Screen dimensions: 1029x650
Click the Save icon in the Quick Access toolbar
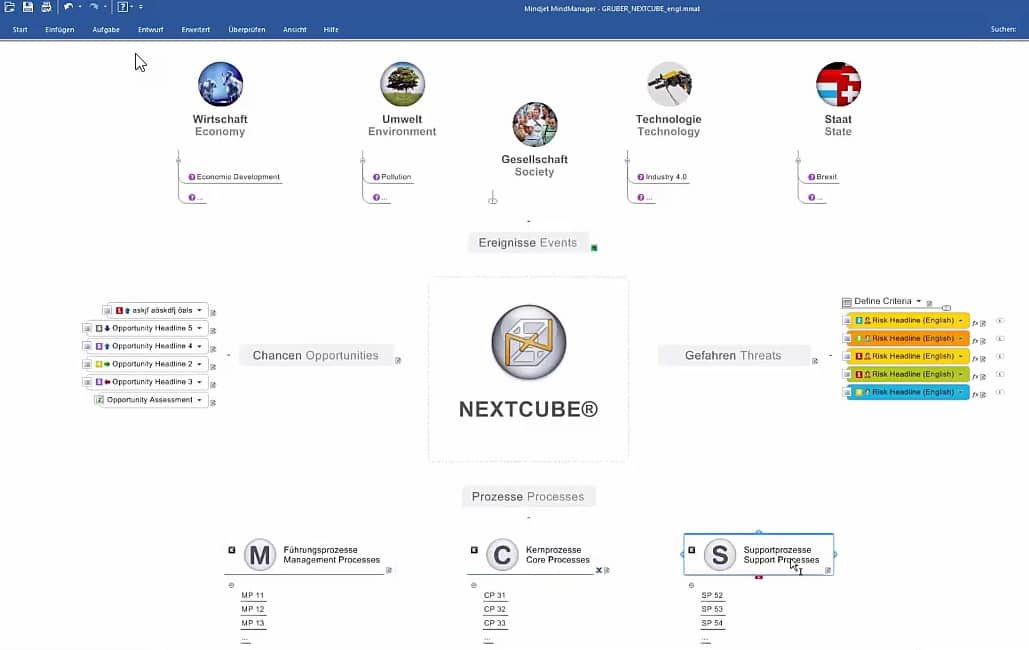coord(26,8)
